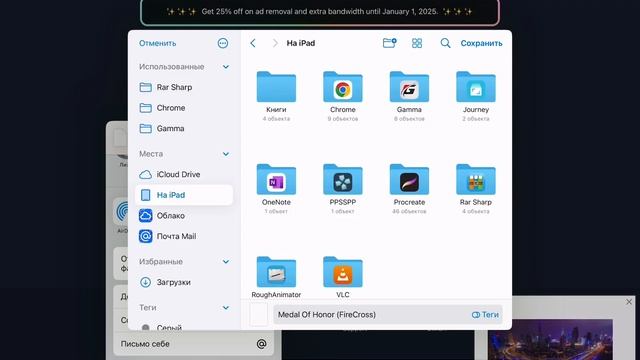Screen dimensions: 640x360
Task: Select Chrome in recent sidebar
Action: click(x=184, y=108)
